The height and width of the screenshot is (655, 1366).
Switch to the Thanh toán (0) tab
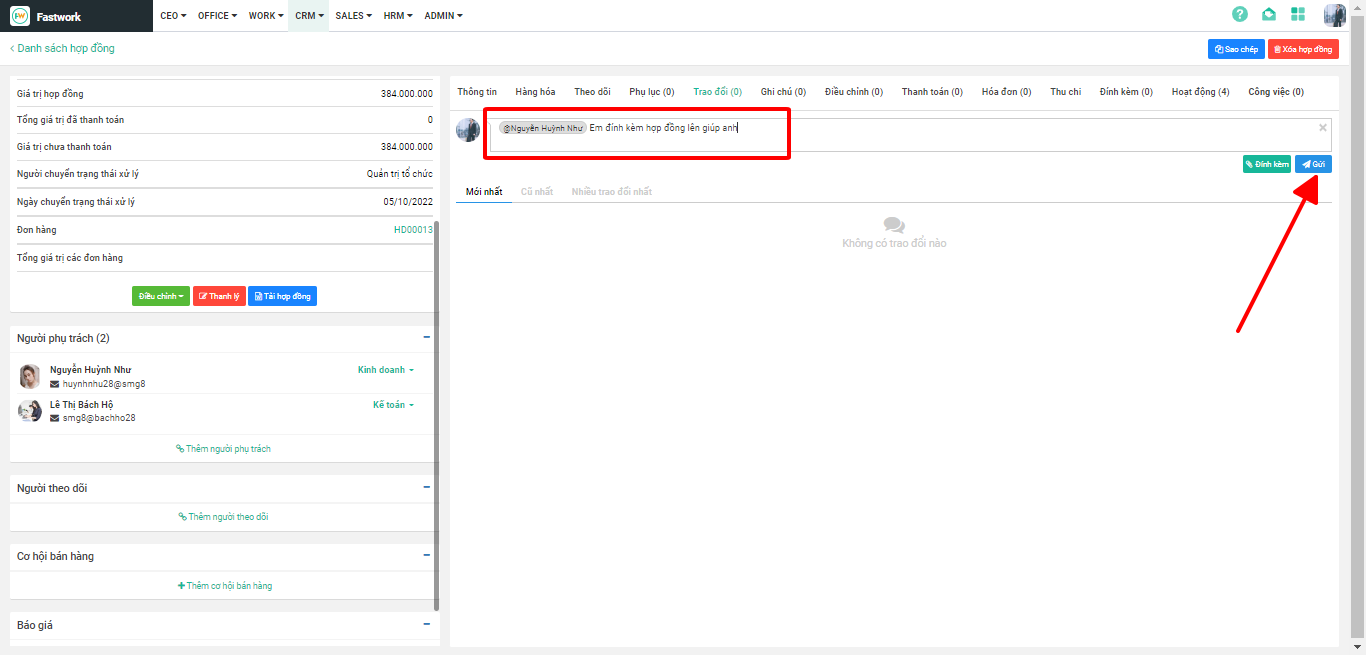[x=931, y=92]
